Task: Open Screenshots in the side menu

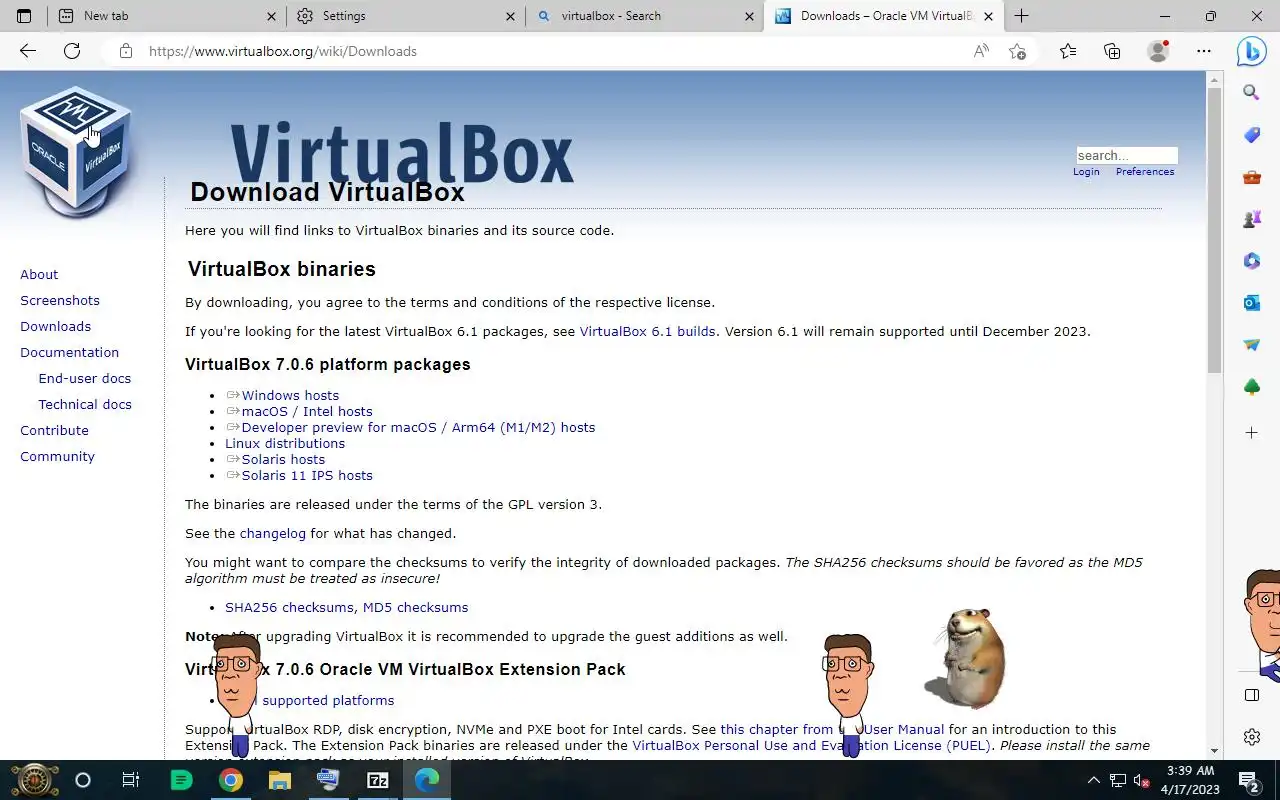Action: 60,300
